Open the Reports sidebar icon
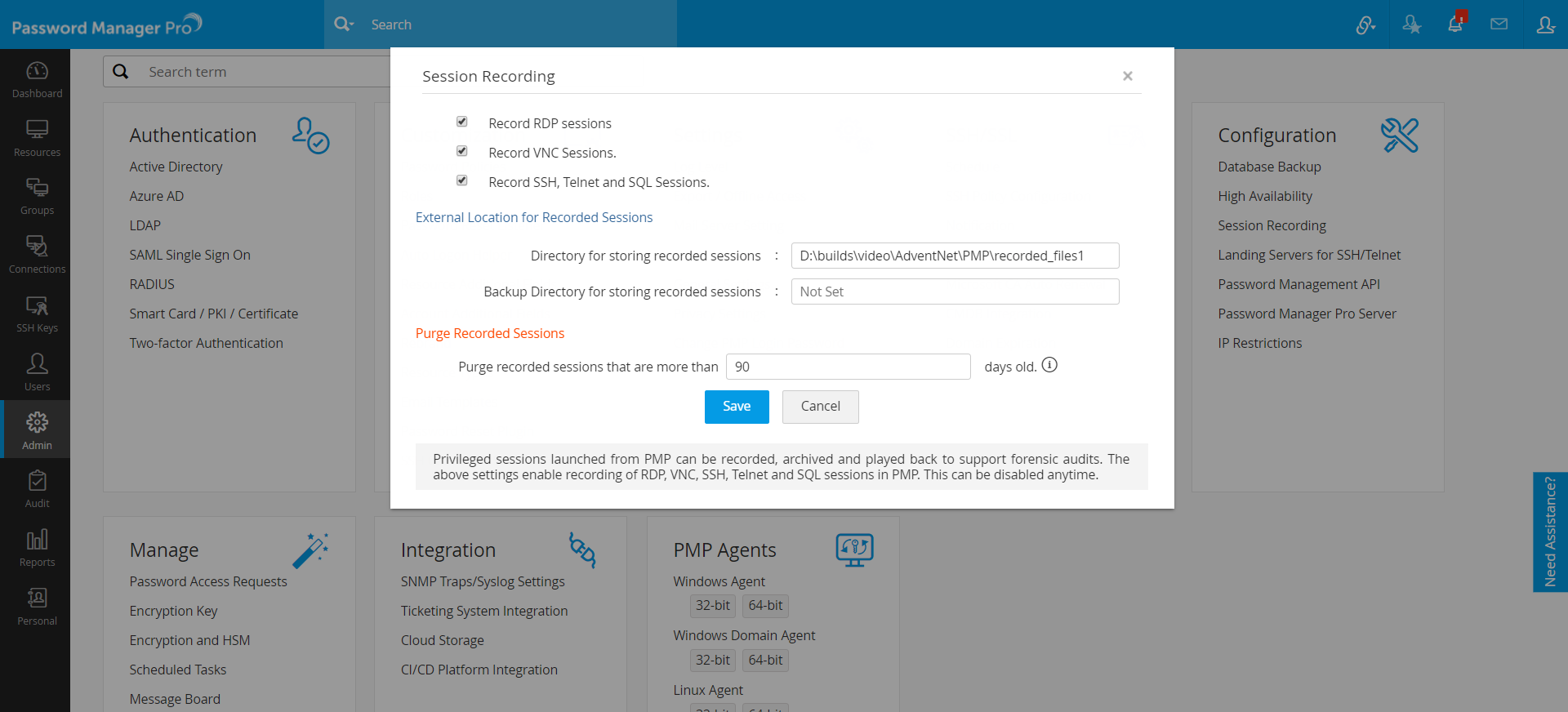The width and height of the screenshot is (1568, 712). pos(37,549)
